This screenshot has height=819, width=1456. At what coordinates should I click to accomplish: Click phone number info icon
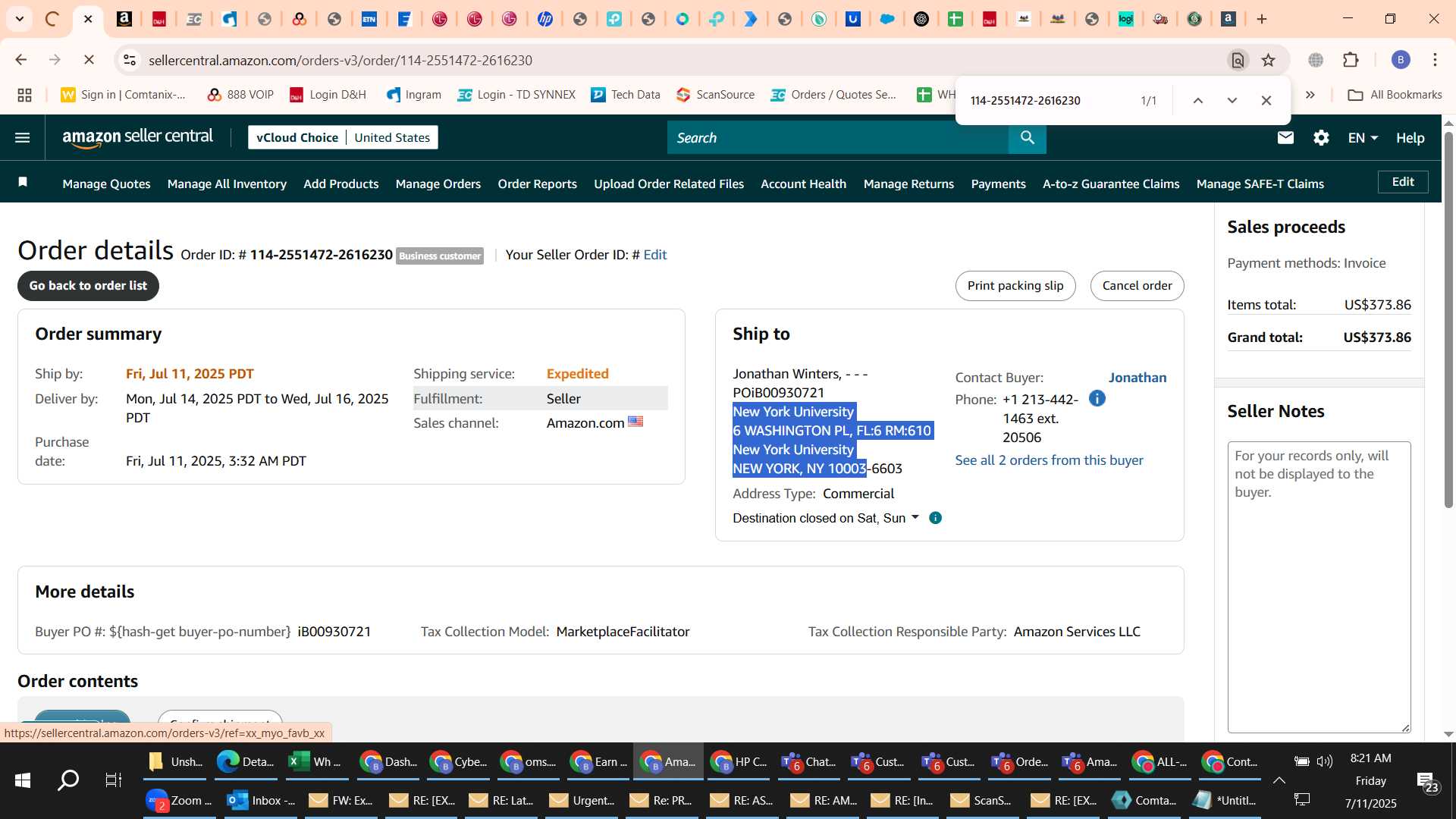1097,398
